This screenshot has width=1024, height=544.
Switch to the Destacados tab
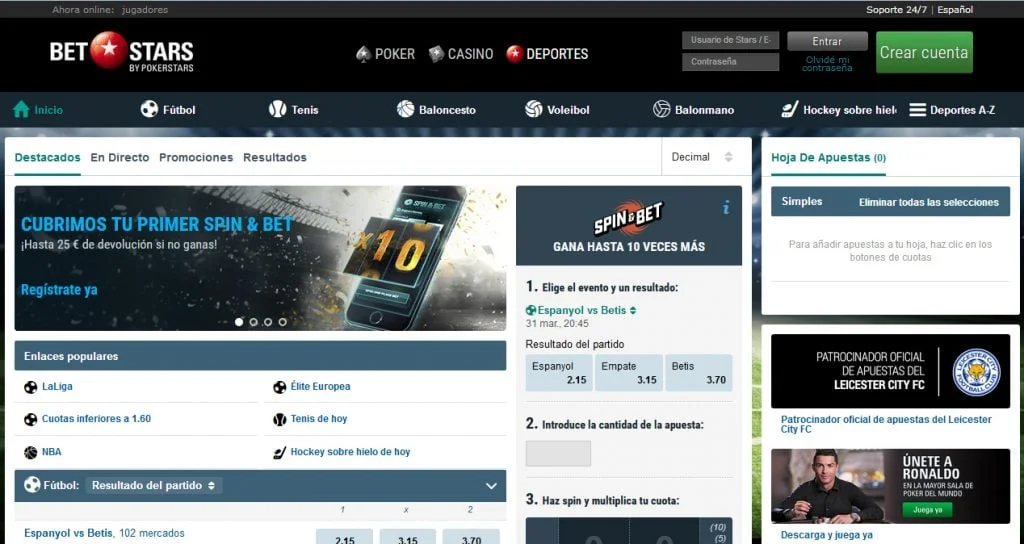[x=48, y=157]
